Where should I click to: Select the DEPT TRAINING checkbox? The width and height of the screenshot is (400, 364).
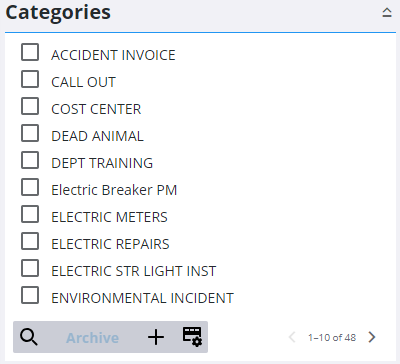pyautogui.click(x=30, y=160)
